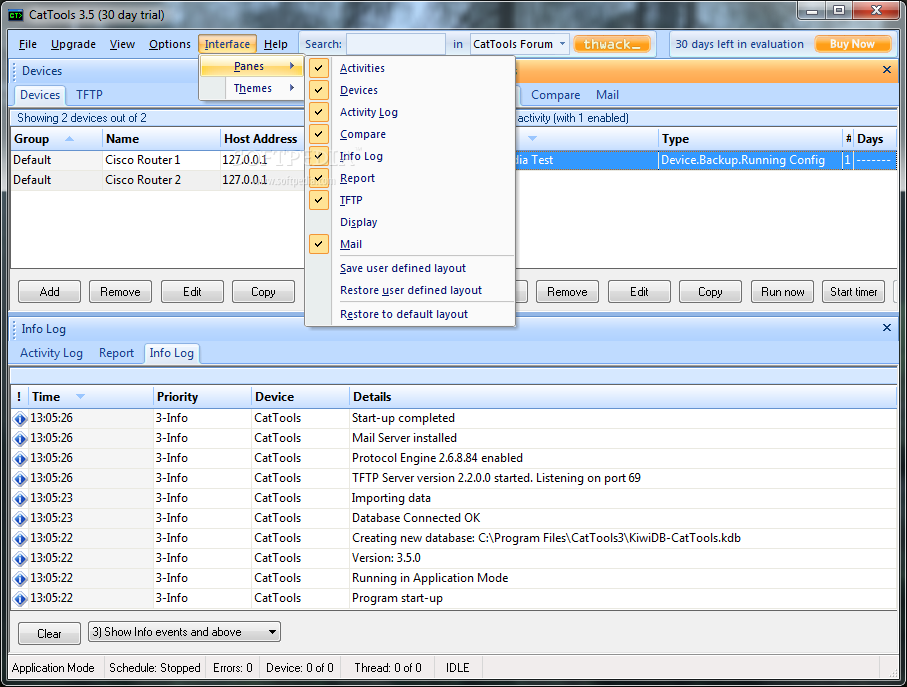Click the Run now button
Screen dimensions: 907x687
coord(783,292)
